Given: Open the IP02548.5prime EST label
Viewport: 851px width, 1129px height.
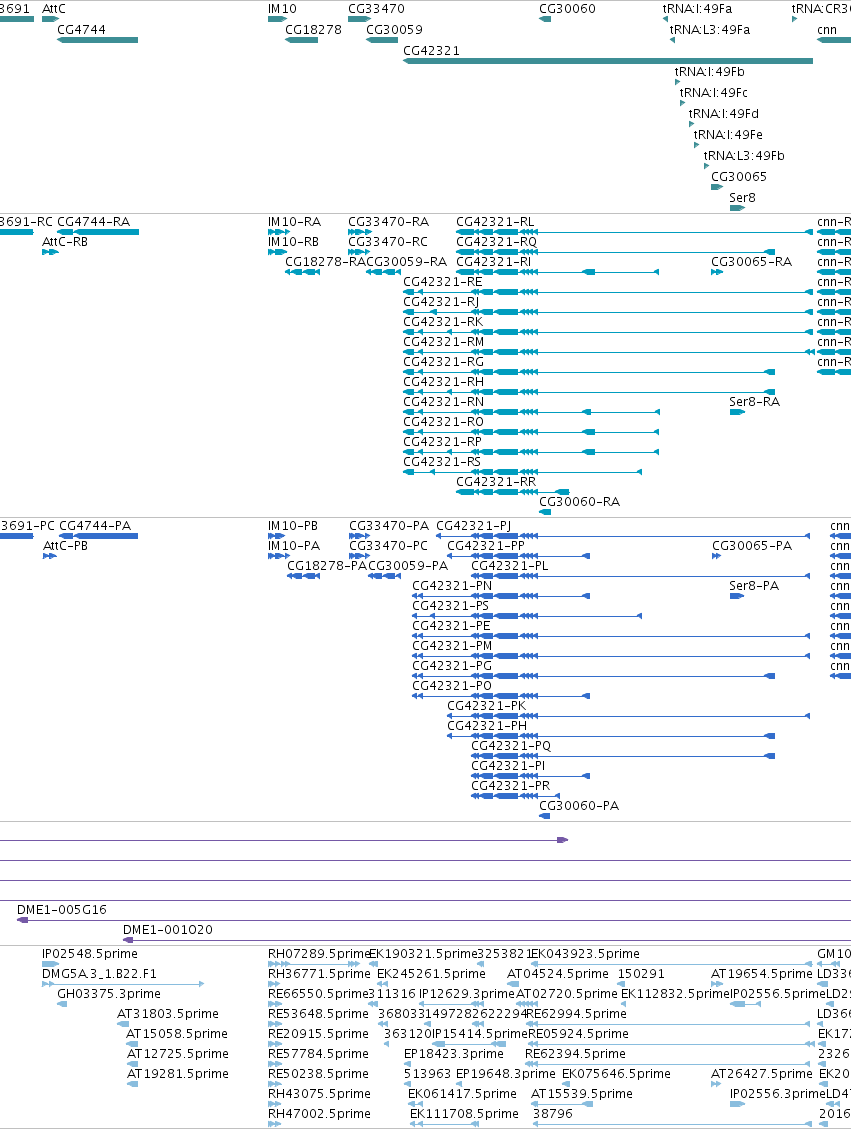Looking at the screenshot, I should [x=89, y=954].
